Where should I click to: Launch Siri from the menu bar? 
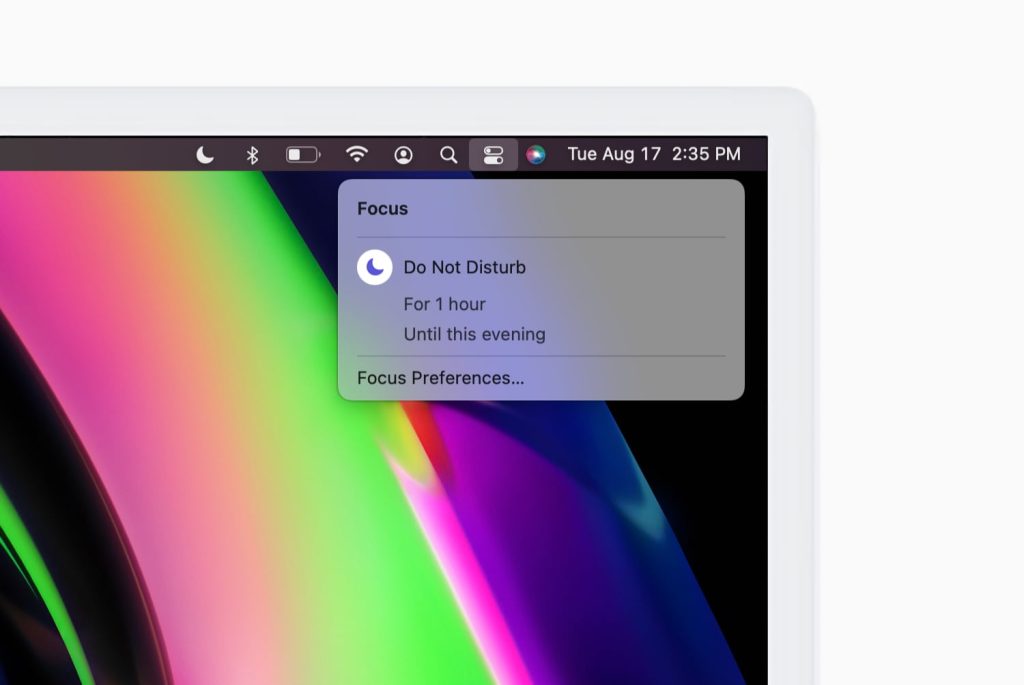tap(536, 155)
